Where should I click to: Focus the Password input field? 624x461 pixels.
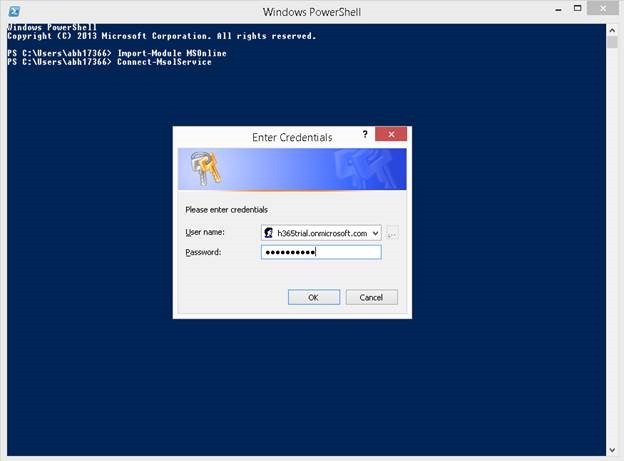tap(321, 252)
